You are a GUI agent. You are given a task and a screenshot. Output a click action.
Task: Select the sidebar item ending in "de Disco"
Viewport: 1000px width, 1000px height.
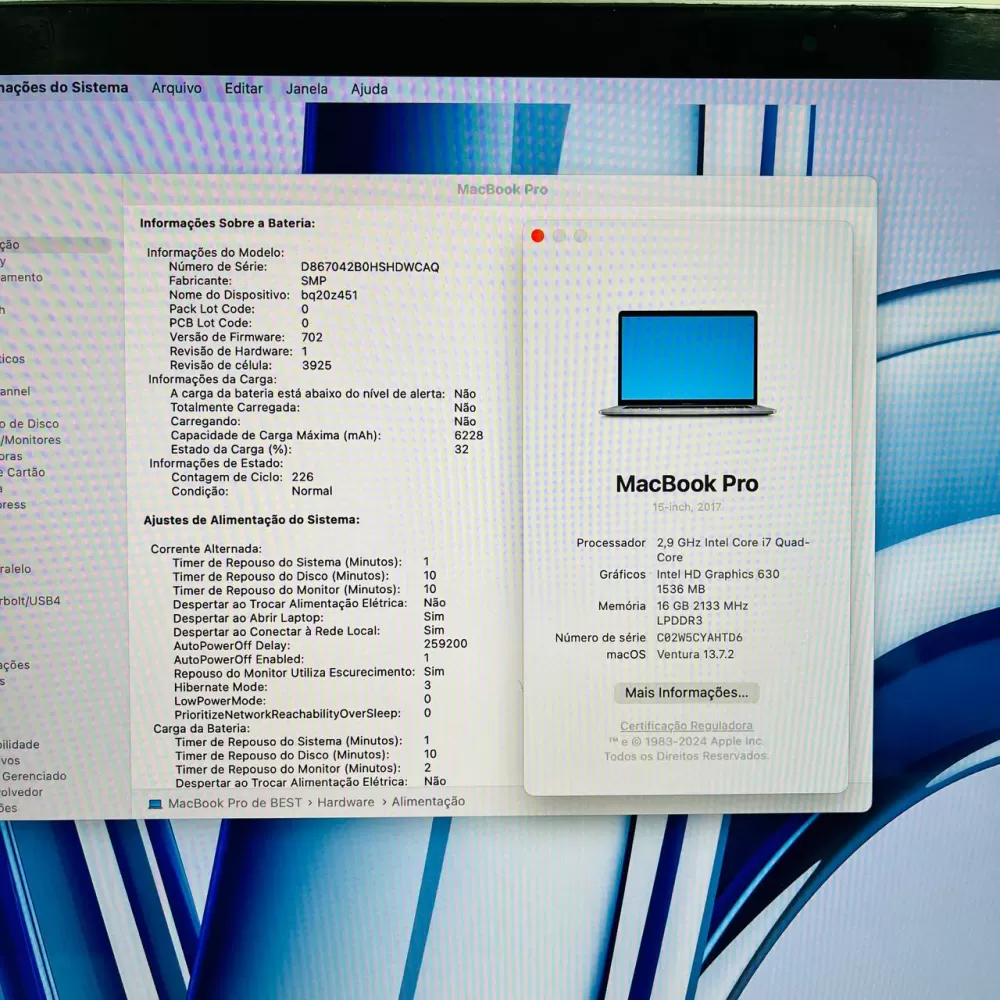click(29, 424)
